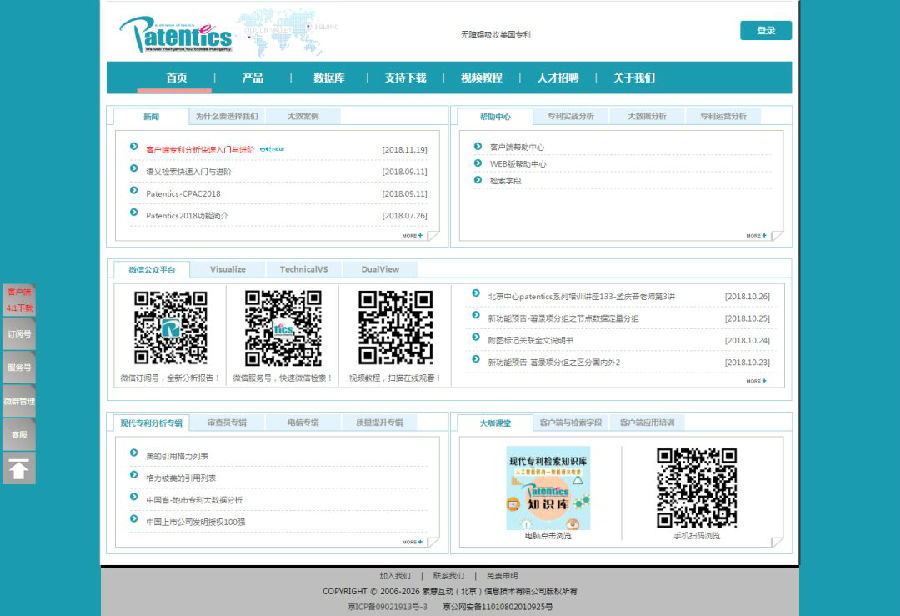
Task: Click bullet icon beside Patentics-CPAC2018 news item
Action: coord(134,193)
